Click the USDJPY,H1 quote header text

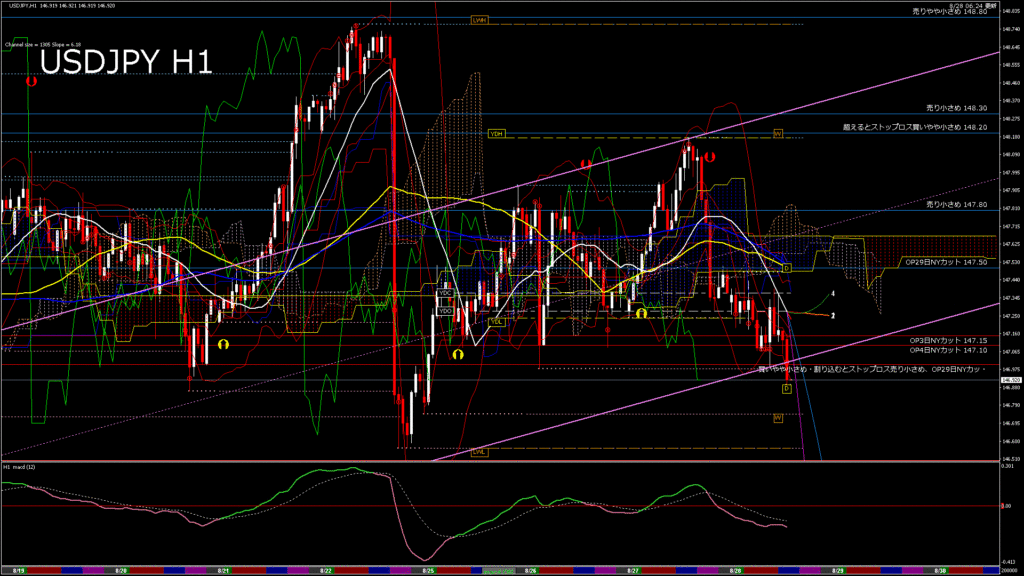click(60, 5)
